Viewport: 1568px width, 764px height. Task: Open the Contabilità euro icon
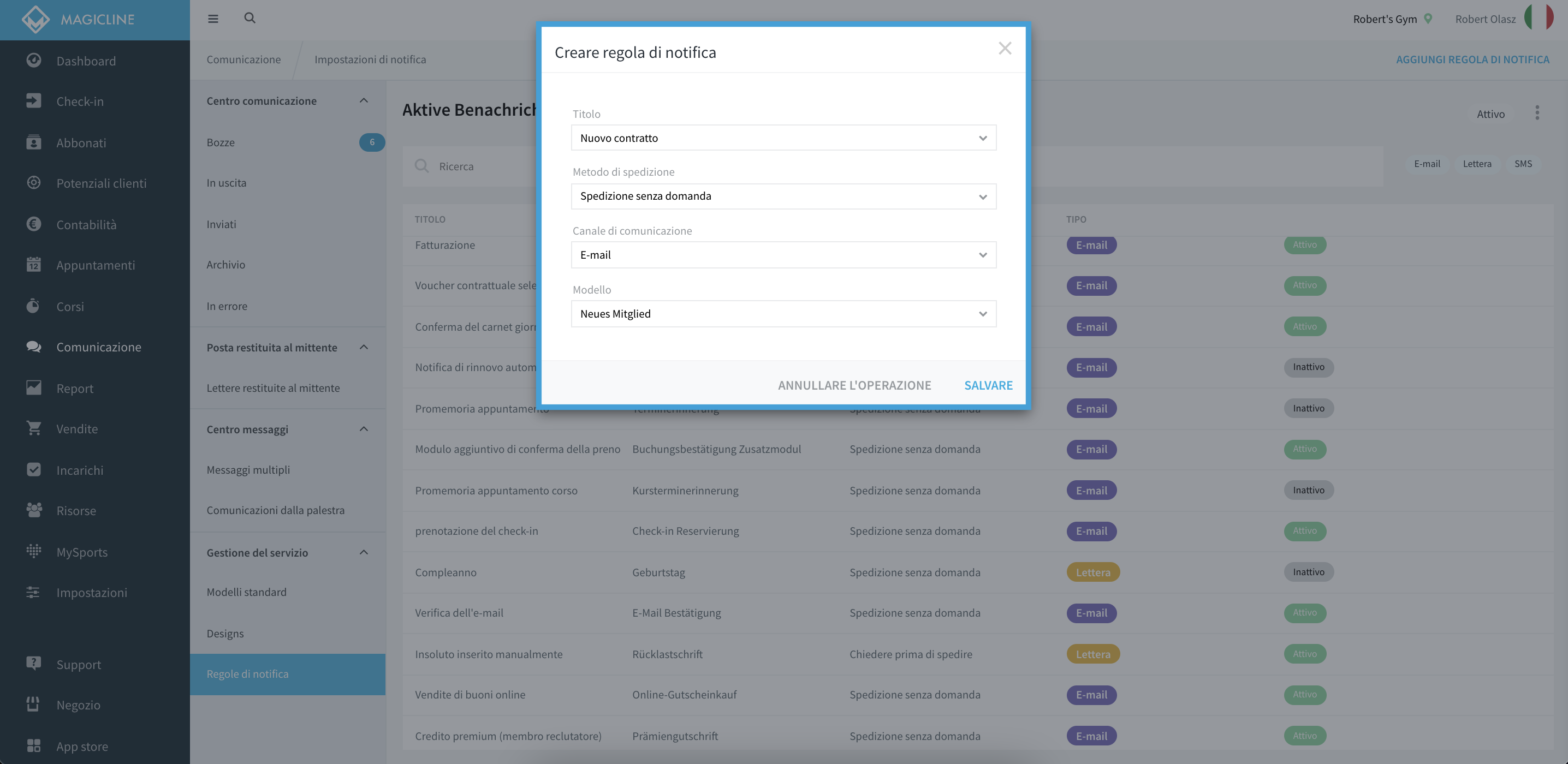tap(33, 224)
